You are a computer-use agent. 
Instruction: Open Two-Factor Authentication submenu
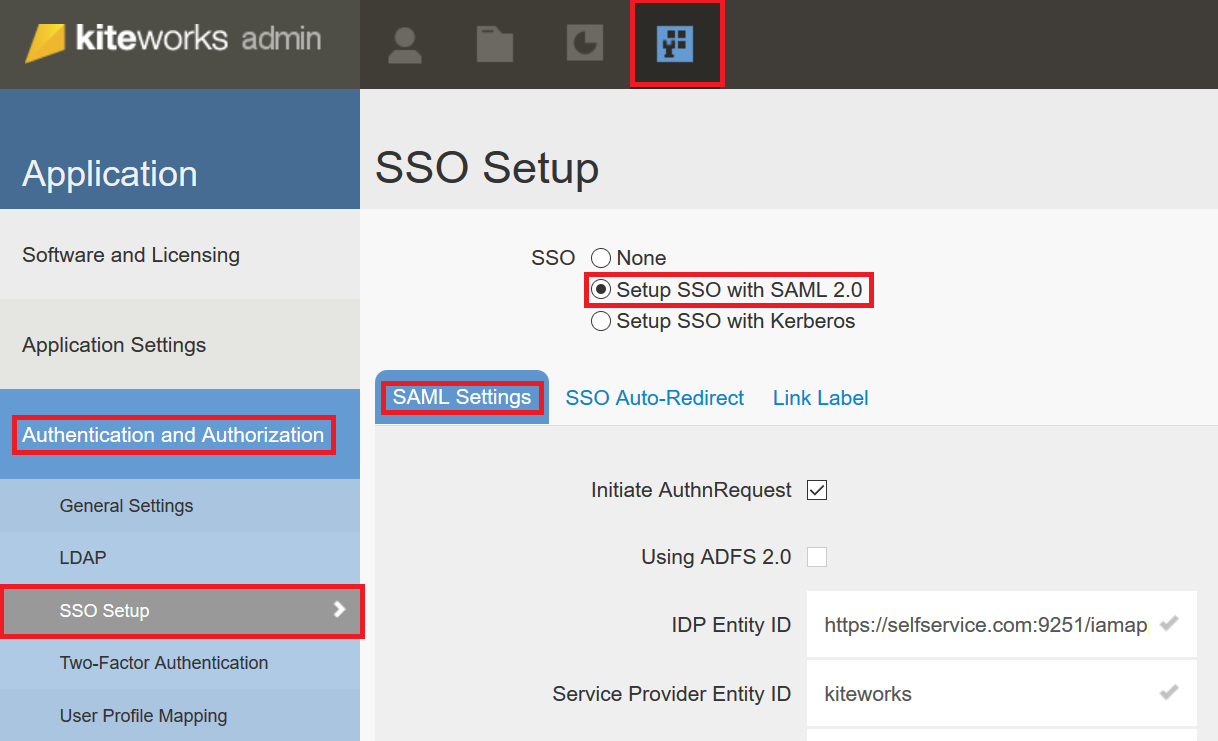tap(180, 662)
